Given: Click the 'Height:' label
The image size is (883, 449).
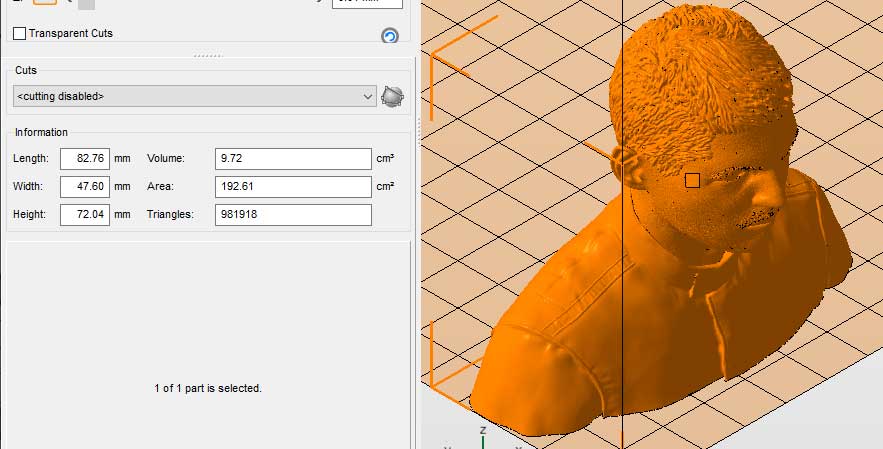Looking at the screenshot, I should tap(30, 215).
